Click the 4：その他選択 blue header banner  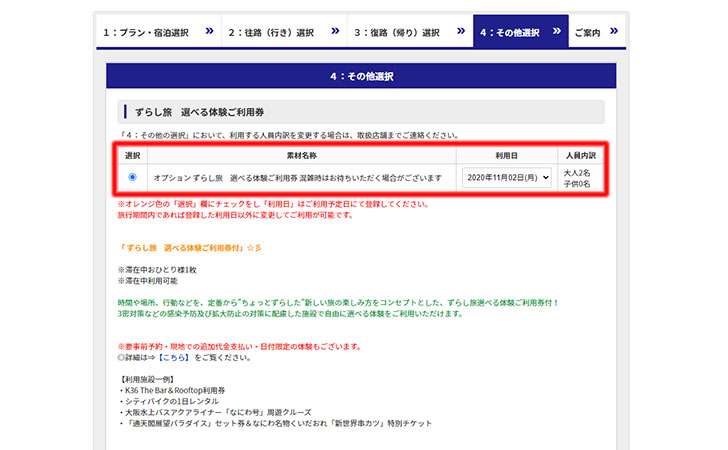tap(361, 76)
